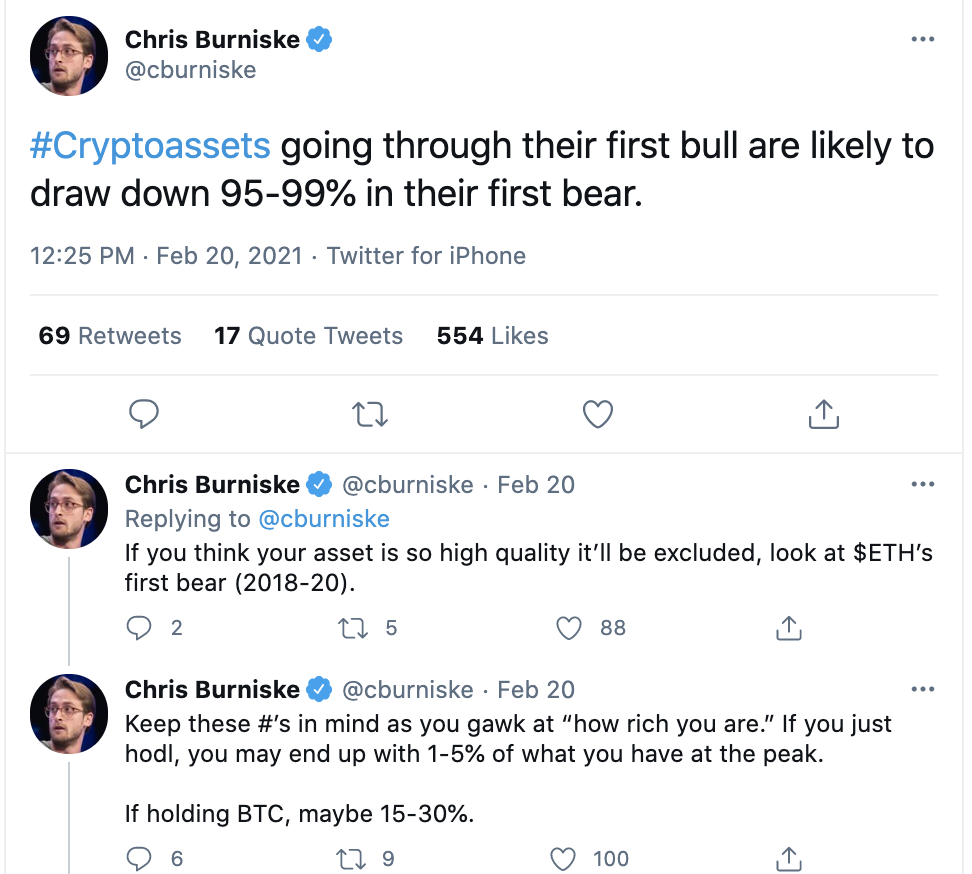Retweet the main Cryptoassets tweet
The height and width of the screenshot is (874, 972).
[x=371, y=413]
